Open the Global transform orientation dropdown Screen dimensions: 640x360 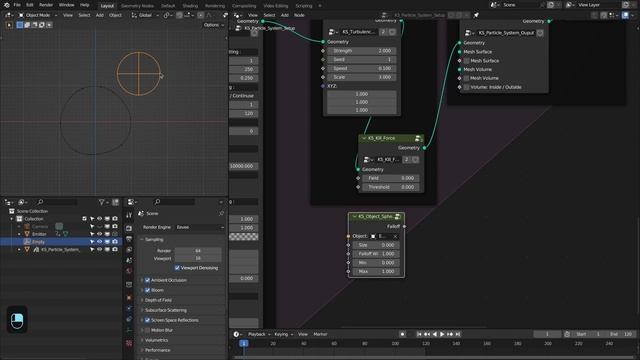[x=145, y=15]
